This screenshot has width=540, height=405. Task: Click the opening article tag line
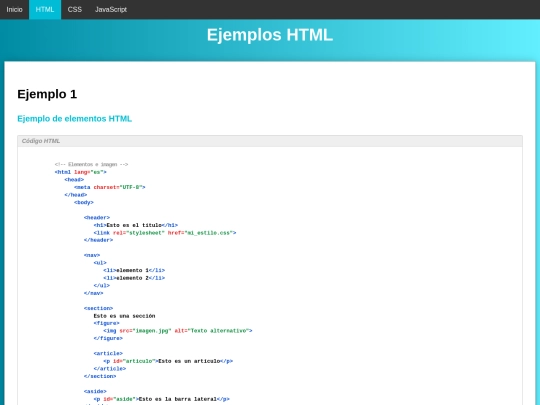pyautogui.click(x=108, y=353)
